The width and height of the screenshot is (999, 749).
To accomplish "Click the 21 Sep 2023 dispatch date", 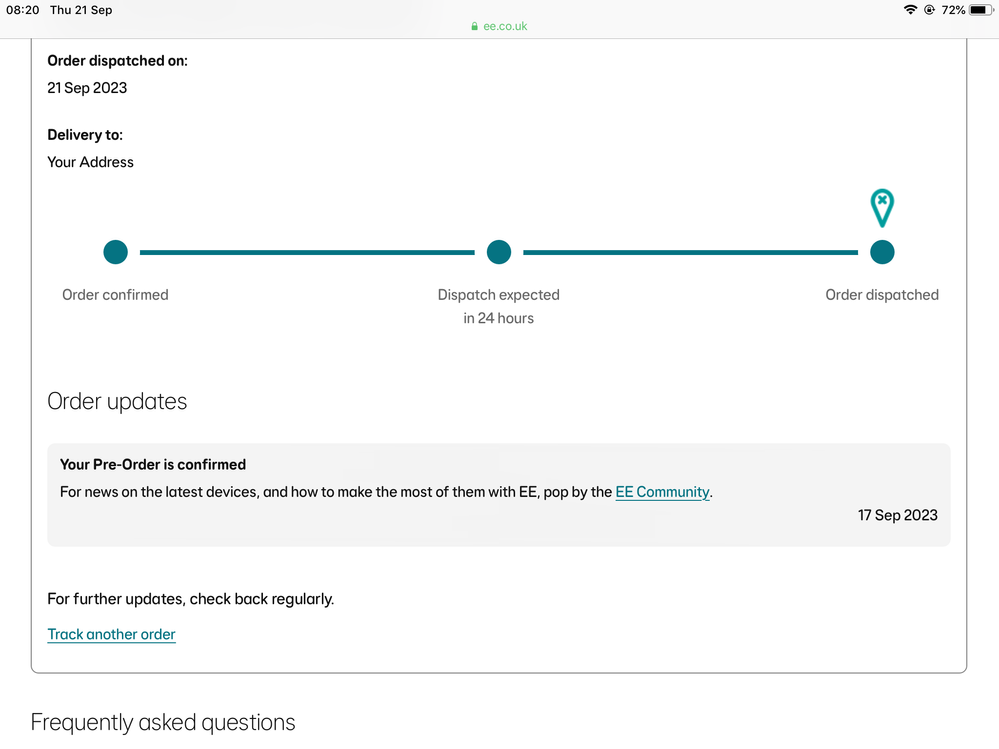I will pyautogui.click(x=87, y=88).
